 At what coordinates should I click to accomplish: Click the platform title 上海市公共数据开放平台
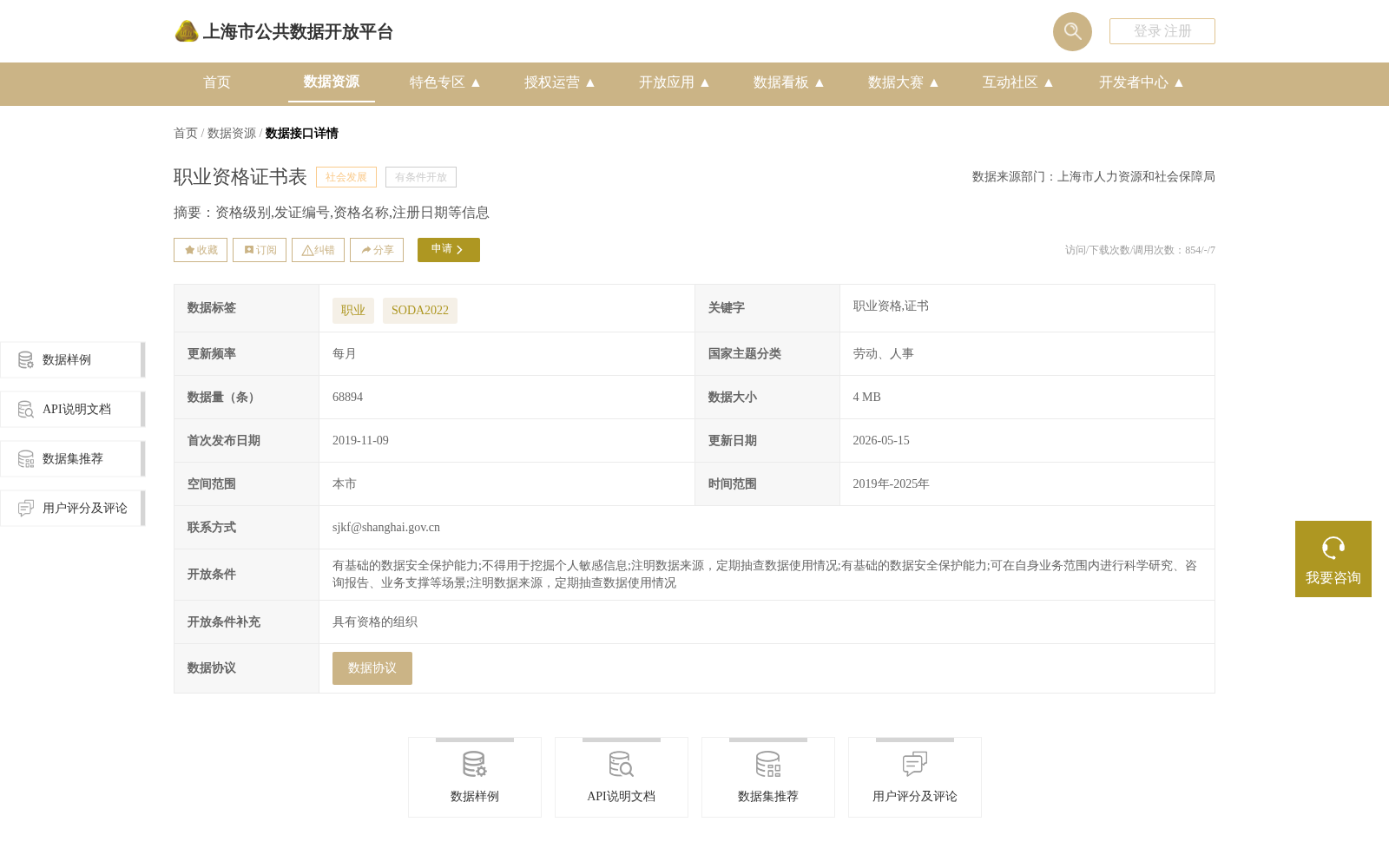coord(298,32)
